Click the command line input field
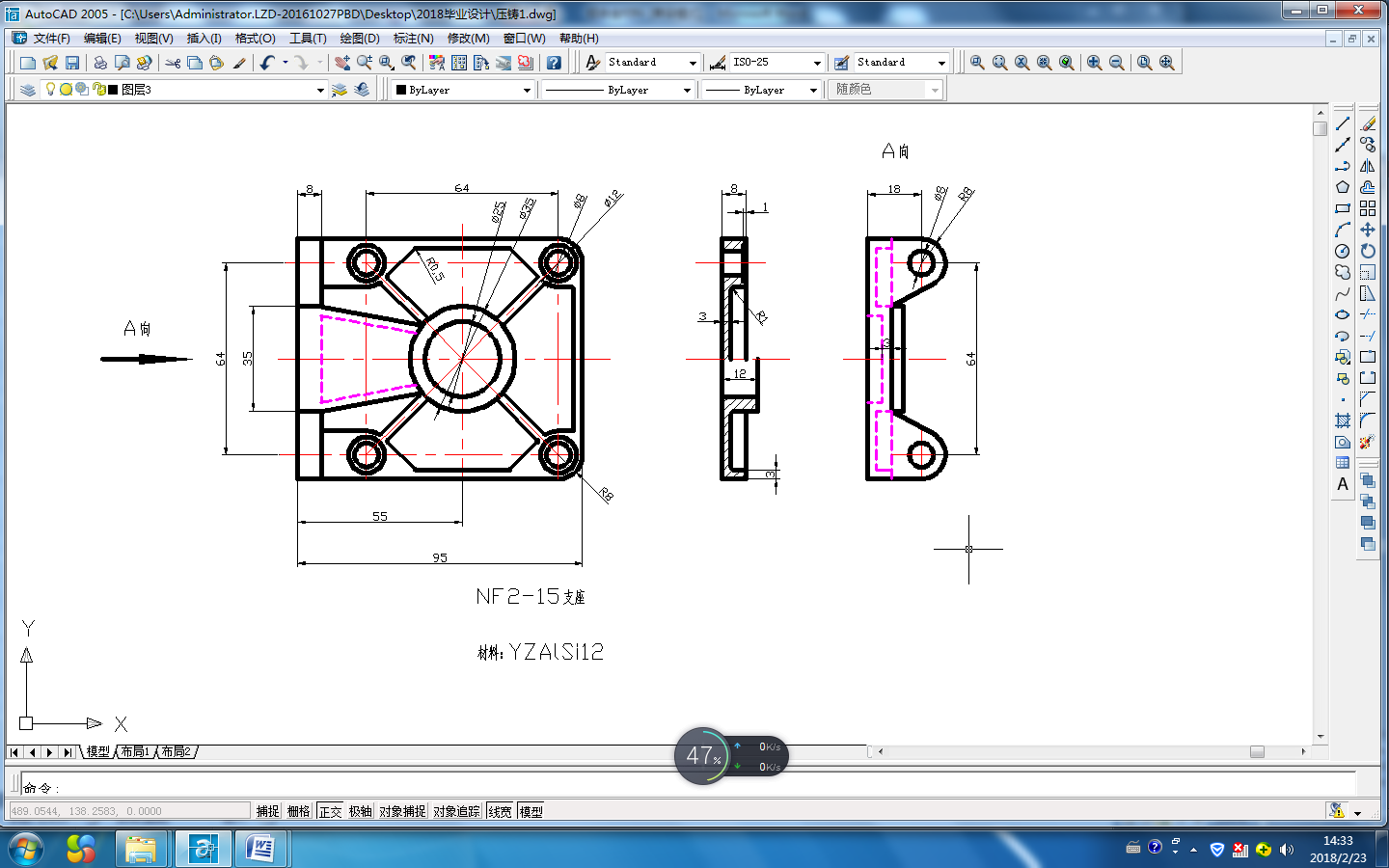The width and height of the screenshot is (1389, 868). (675, 787)
